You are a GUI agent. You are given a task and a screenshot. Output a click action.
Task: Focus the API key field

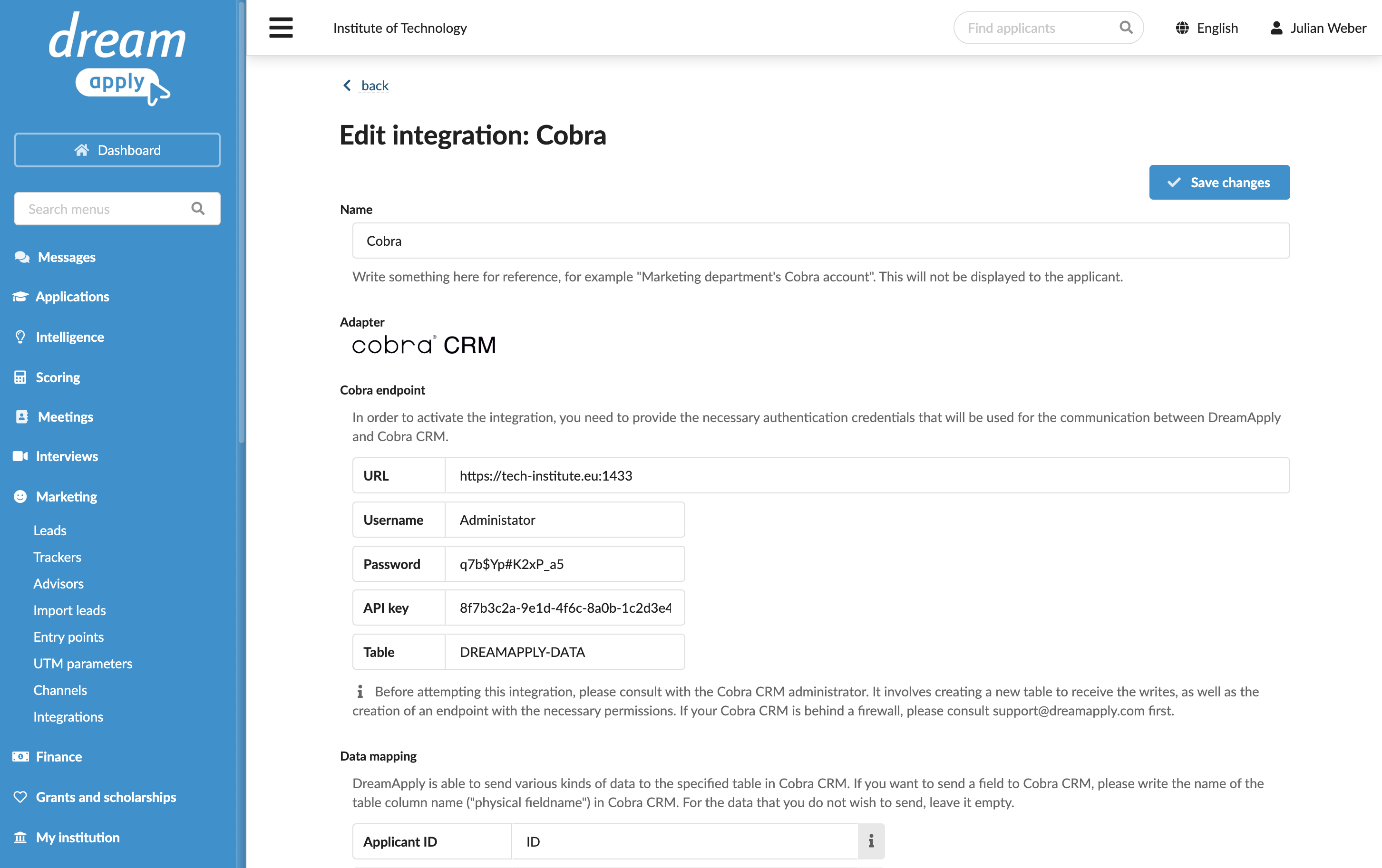(x=565, y=608)
